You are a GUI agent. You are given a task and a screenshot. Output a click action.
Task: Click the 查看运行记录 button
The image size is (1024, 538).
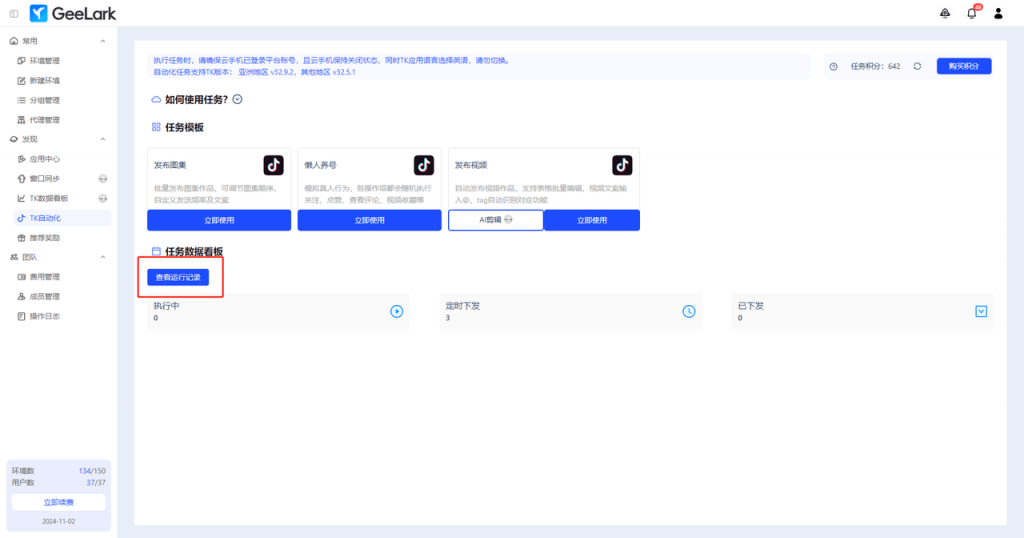(x=178, y=277)
